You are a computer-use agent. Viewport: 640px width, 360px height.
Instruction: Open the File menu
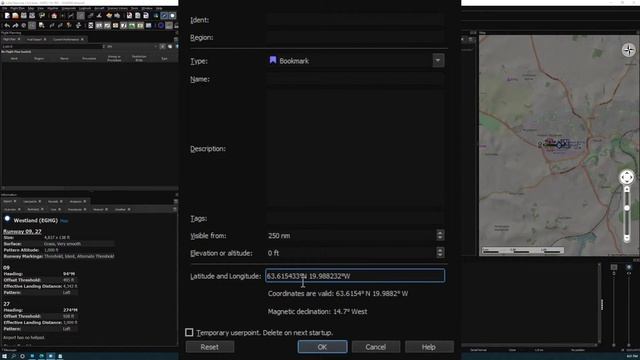click(x=4, y=8)
